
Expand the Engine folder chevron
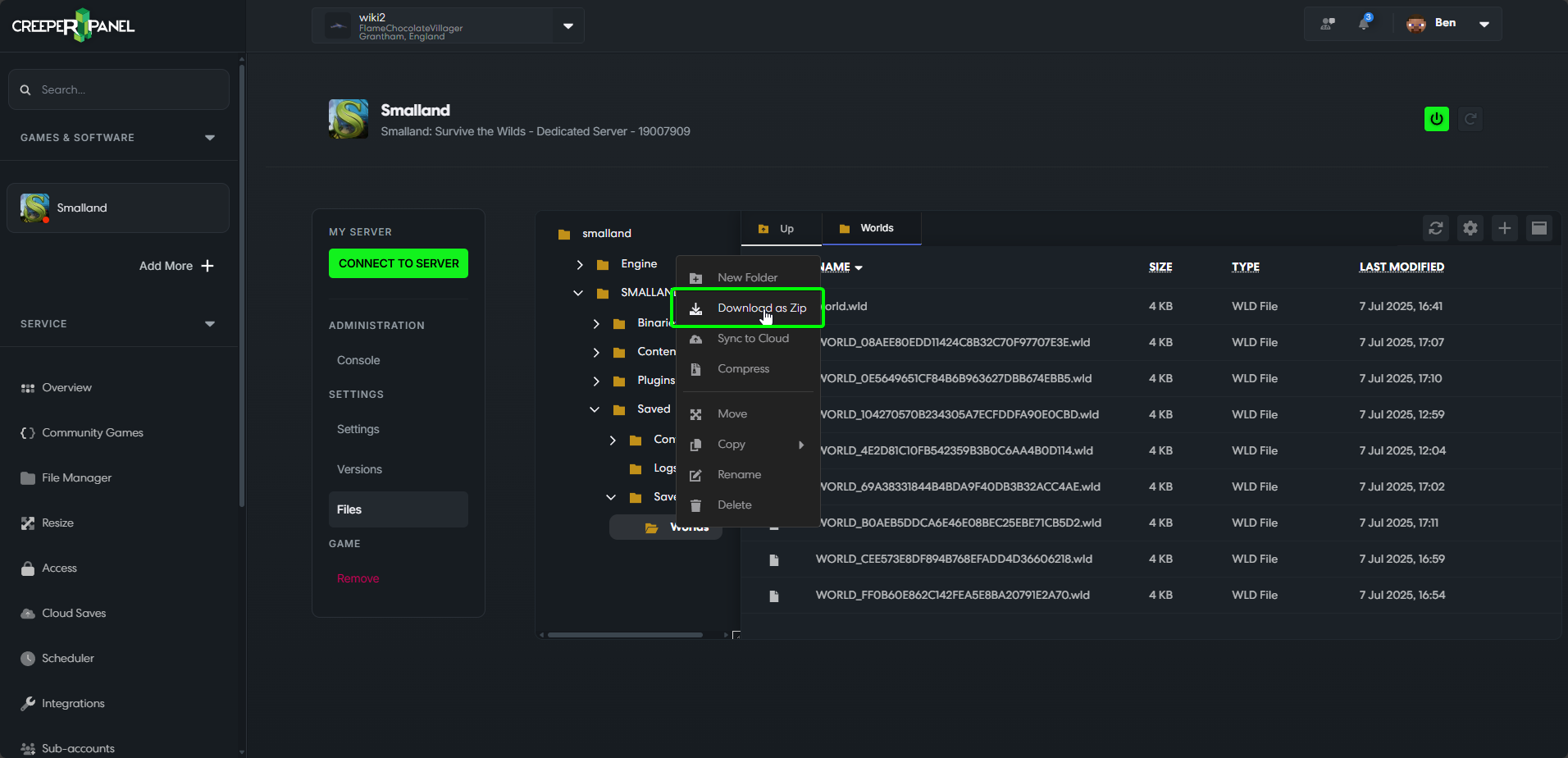coord(580,264)
